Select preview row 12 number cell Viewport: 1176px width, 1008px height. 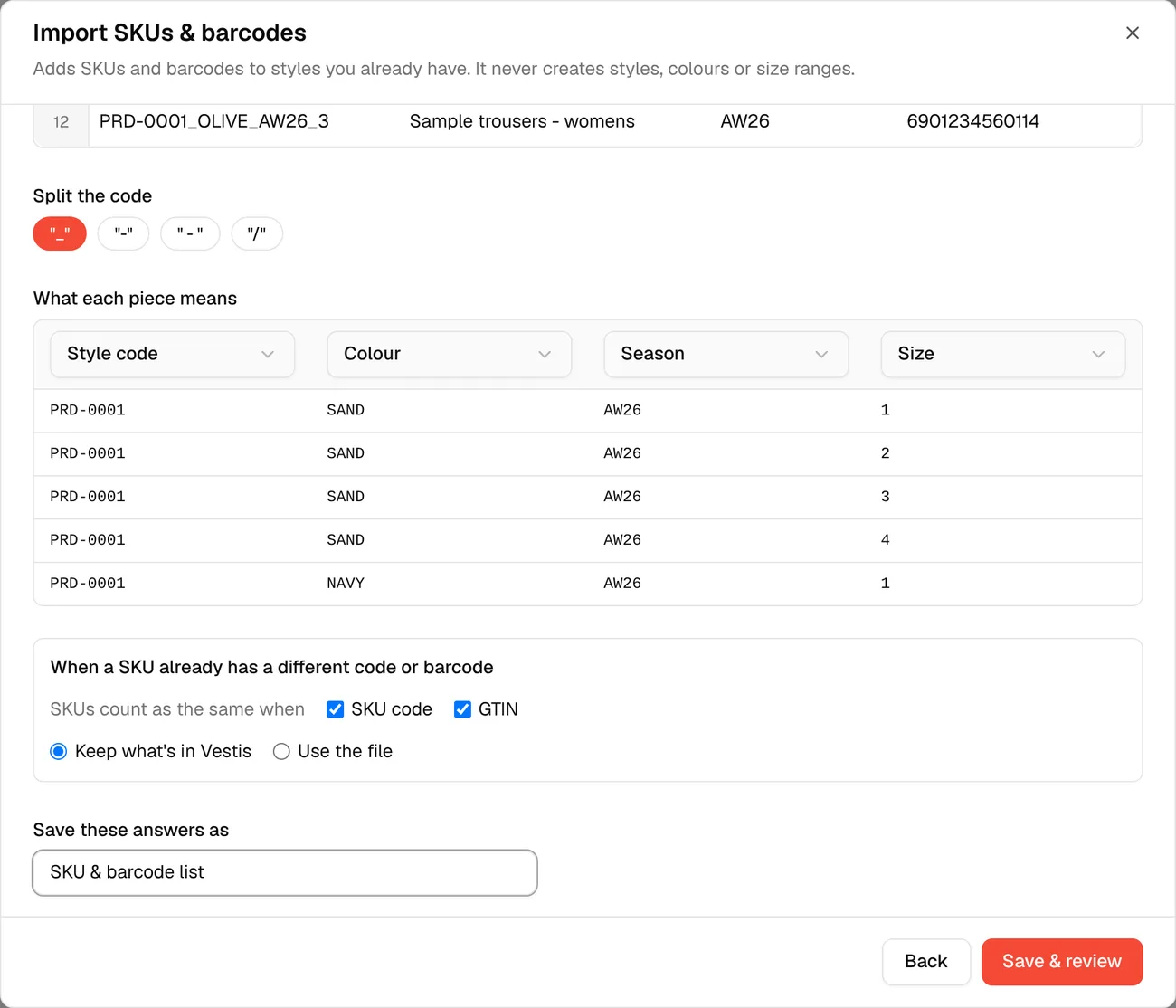coord(61,122)
